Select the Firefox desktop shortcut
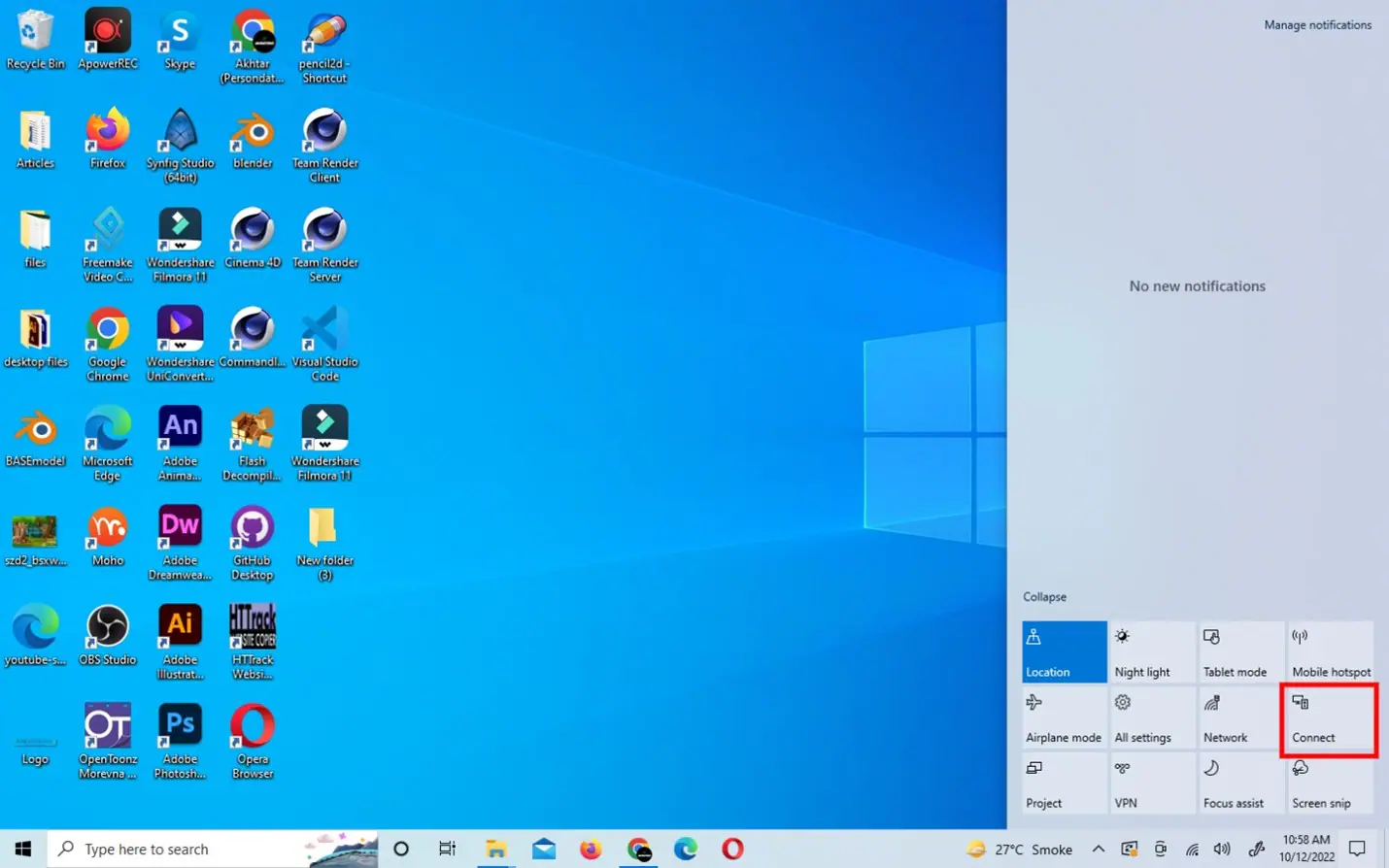The height and width of the screenshot is (868, 1389). (x=108, y=139)
